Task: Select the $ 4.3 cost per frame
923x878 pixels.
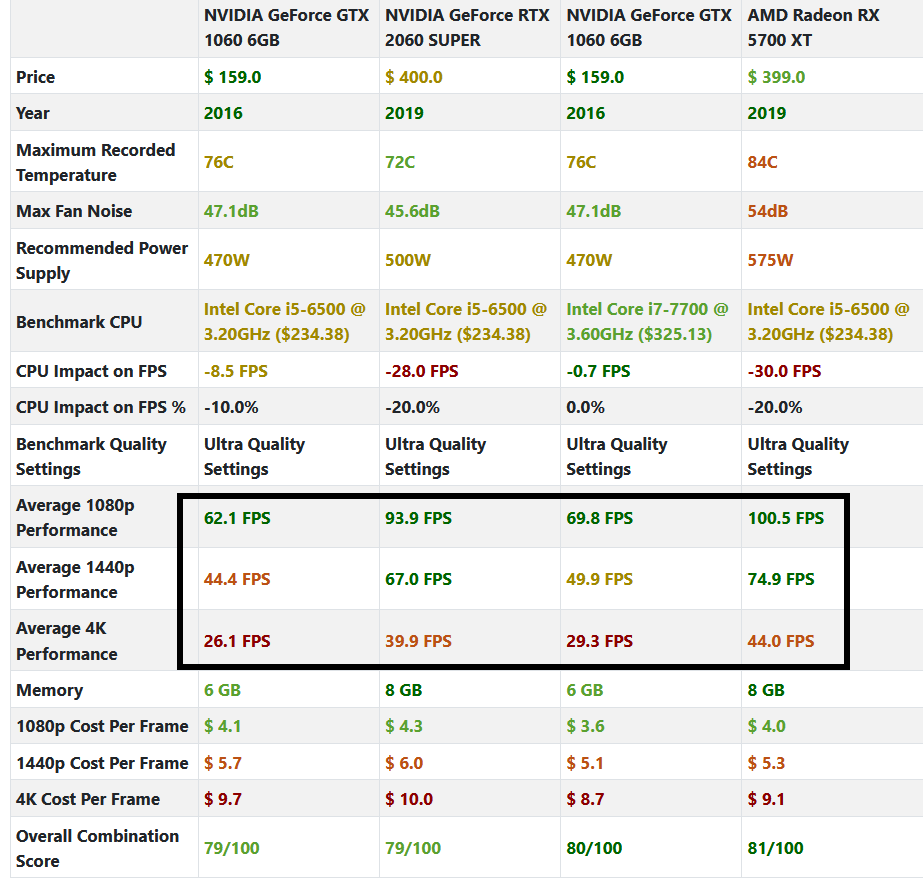Action: tap(404, 726)
